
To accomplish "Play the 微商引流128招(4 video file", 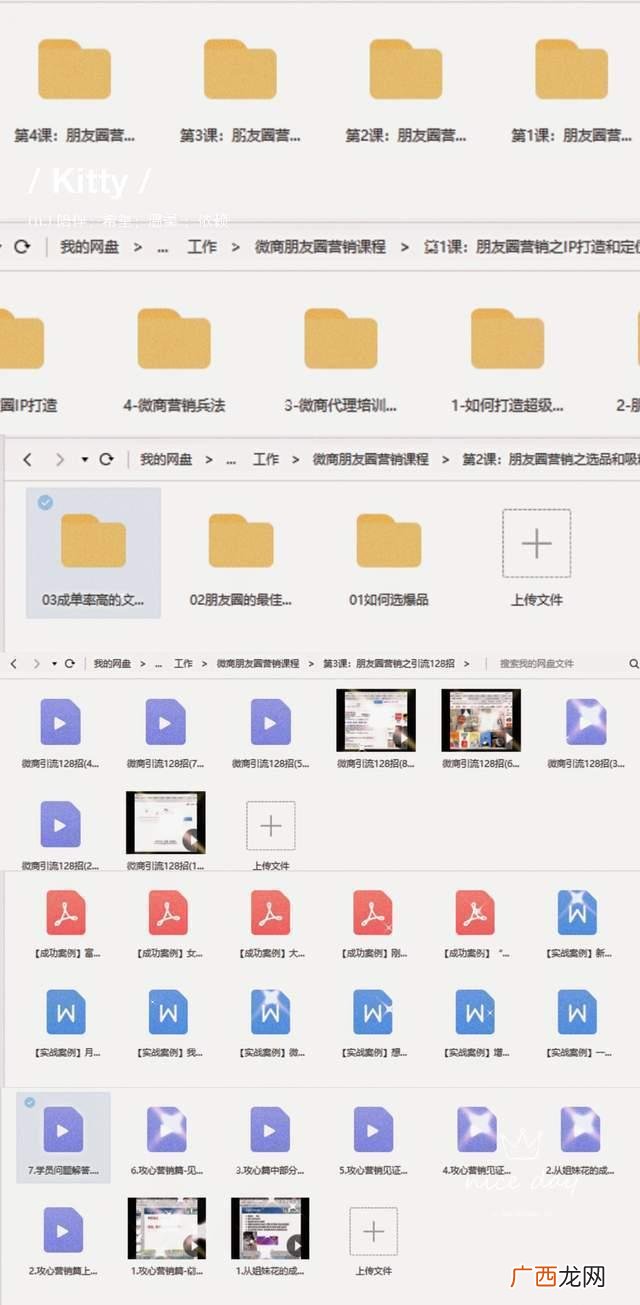I will 60,722.
